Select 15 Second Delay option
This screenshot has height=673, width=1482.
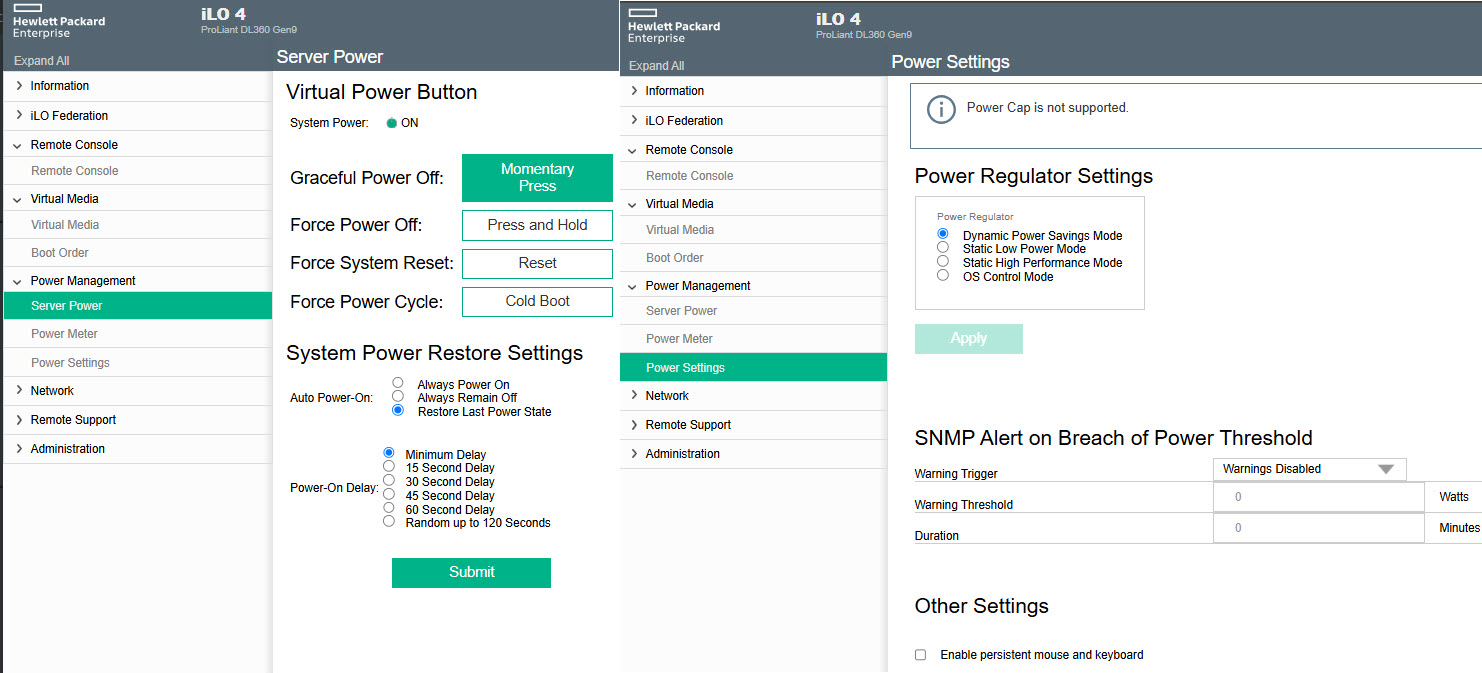tap(389, 466)
